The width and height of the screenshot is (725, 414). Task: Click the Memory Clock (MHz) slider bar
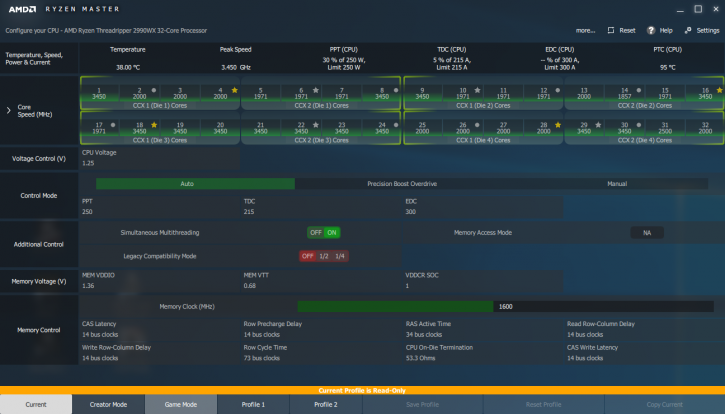pos(506,306)
